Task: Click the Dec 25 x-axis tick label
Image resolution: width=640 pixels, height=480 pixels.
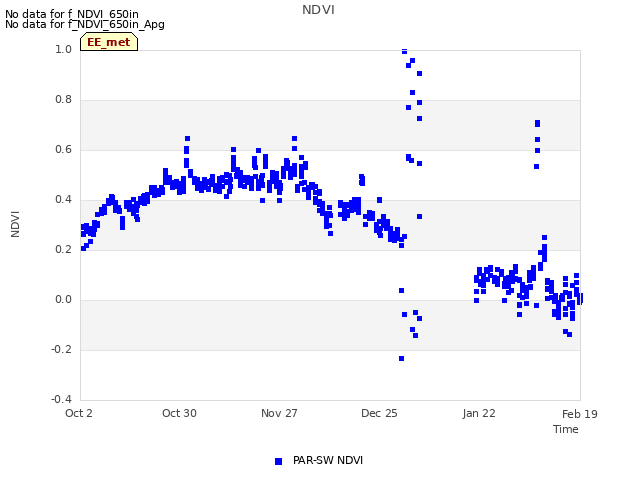Action: click(x=379, y=413)
